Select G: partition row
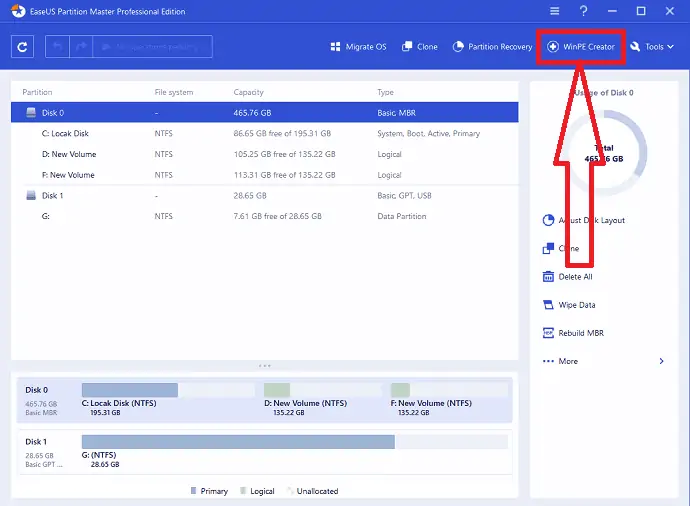Image resolution: width=690 pixels, height=506 pixels. click(x=264, y=216)
